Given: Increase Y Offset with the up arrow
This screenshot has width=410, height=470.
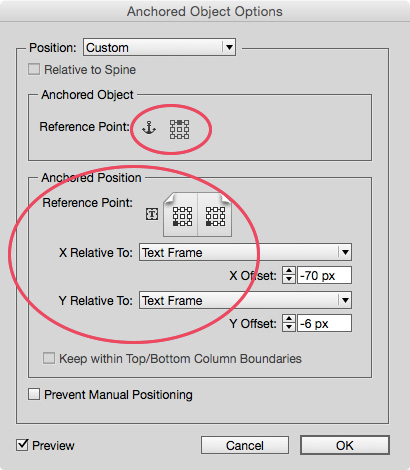Looking at the screenshot, I should pyautogui.click(x=289, y=319).
